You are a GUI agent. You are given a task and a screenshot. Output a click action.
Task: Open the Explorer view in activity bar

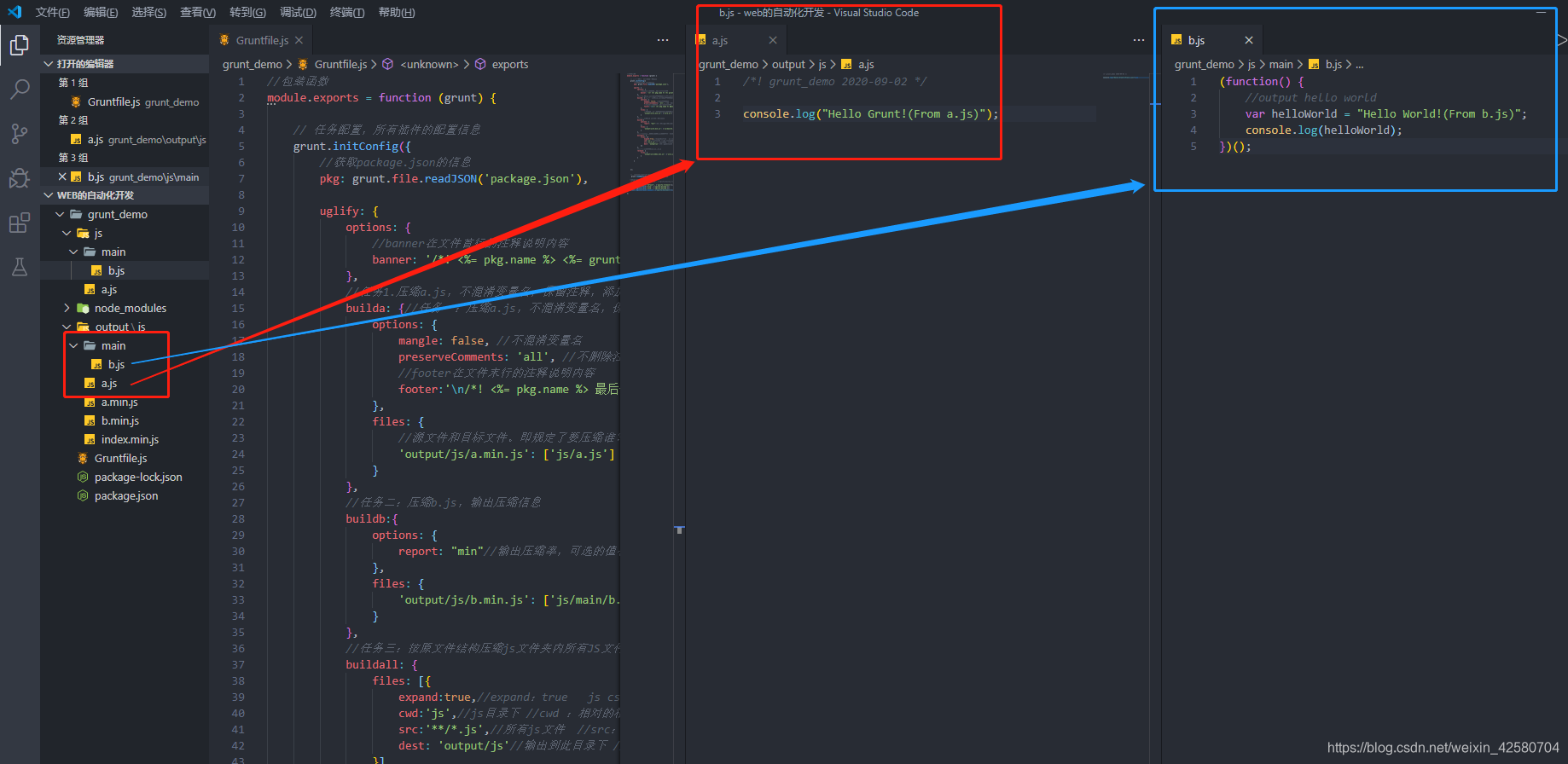click(x=20, y=45)
